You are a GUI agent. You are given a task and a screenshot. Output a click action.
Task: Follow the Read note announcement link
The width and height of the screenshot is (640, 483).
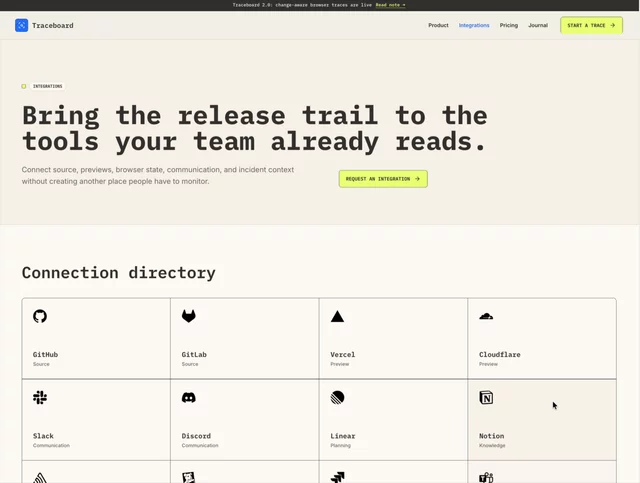tap(390, 5)
